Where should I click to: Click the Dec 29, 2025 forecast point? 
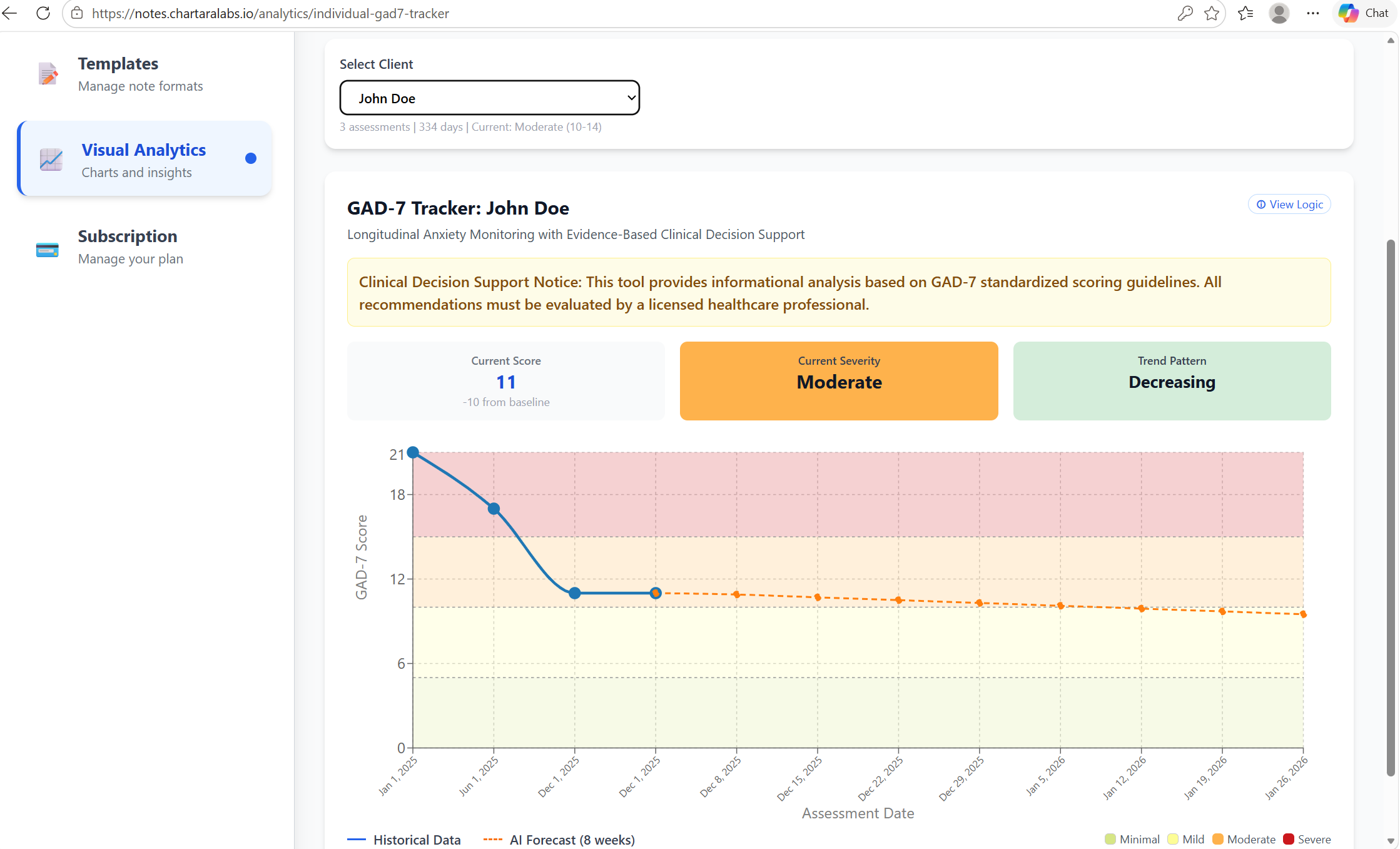[979, 603]
